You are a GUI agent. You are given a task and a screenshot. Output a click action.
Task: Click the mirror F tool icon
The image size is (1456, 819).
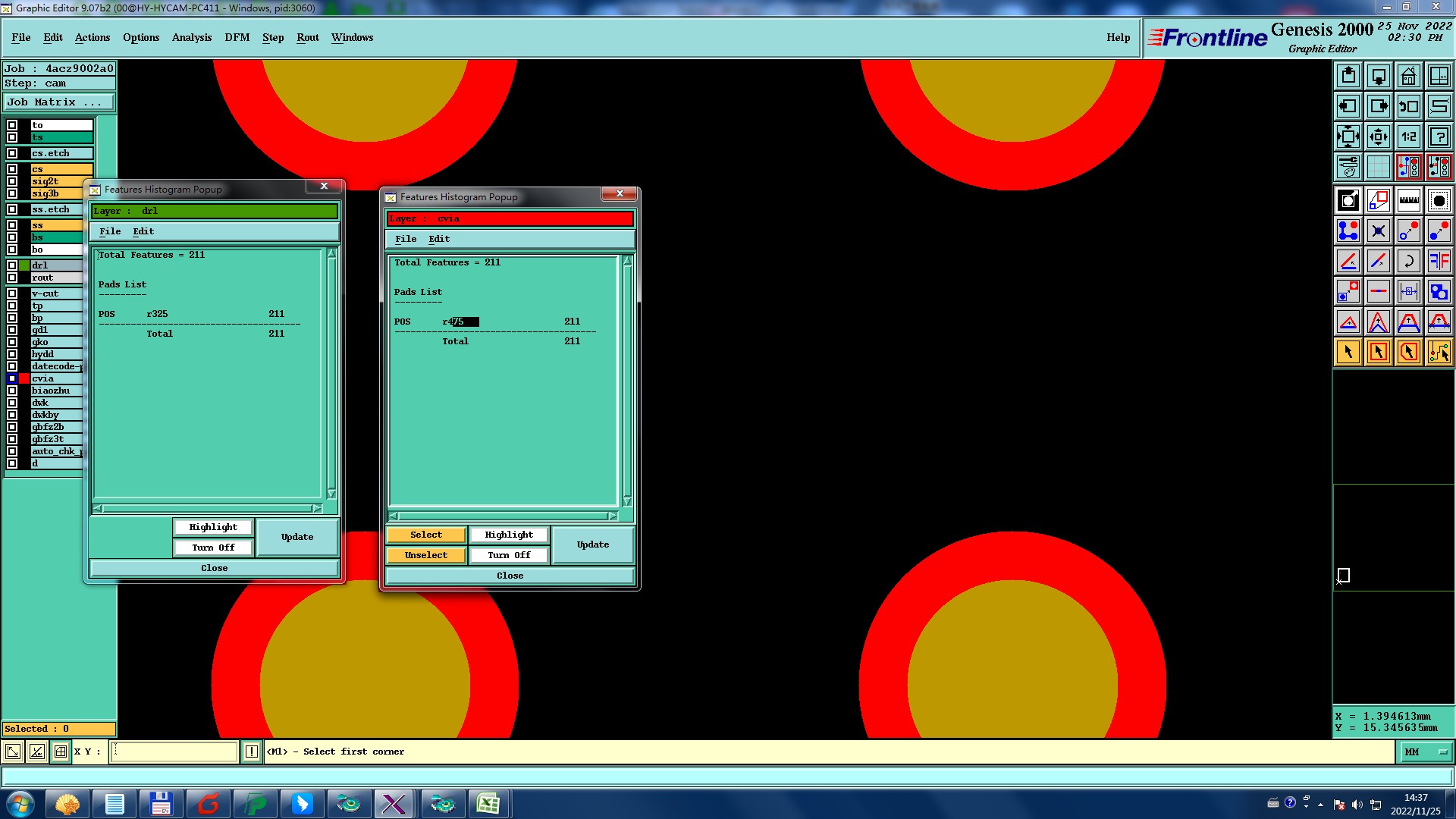point(1439,262)
